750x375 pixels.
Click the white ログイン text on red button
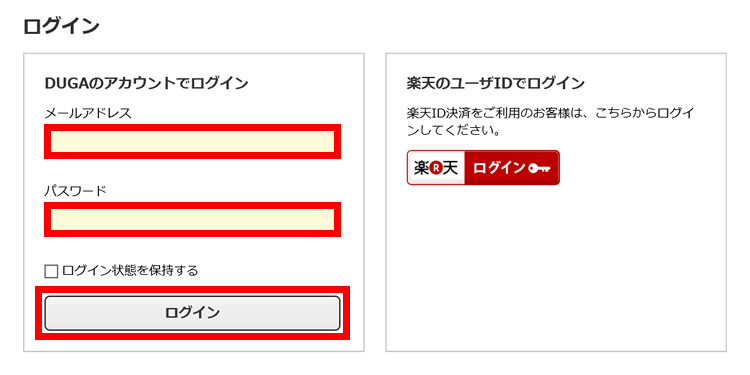[499, 168]
